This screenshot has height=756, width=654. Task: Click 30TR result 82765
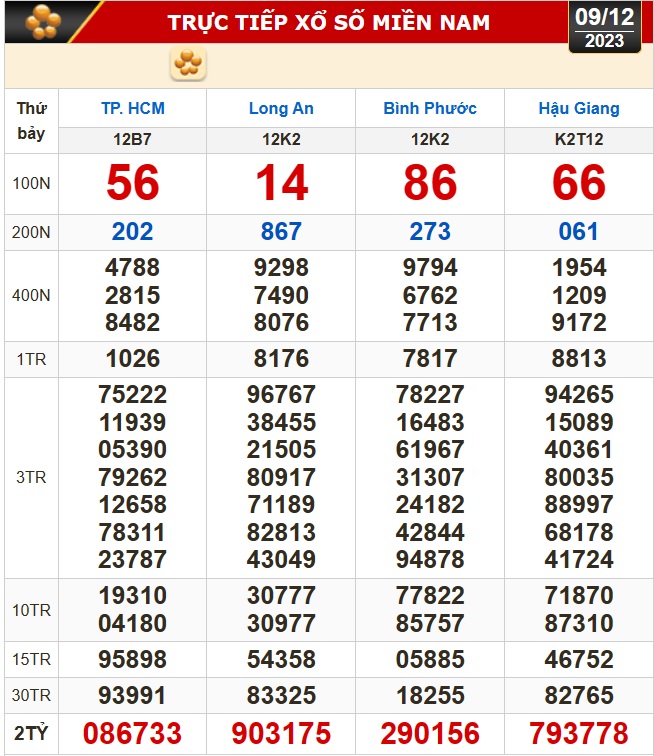point(579,695)
